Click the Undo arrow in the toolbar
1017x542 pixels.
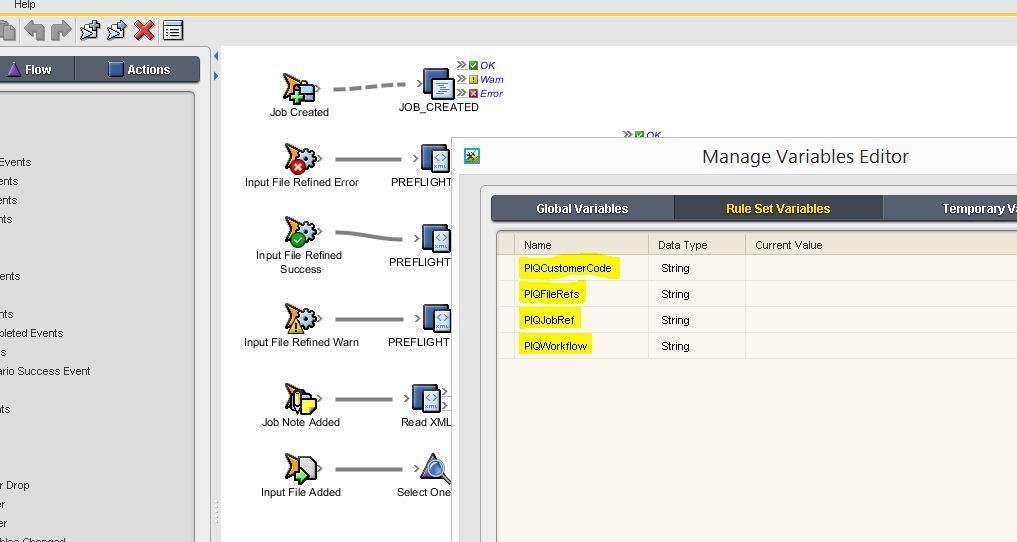coord(34,30)
